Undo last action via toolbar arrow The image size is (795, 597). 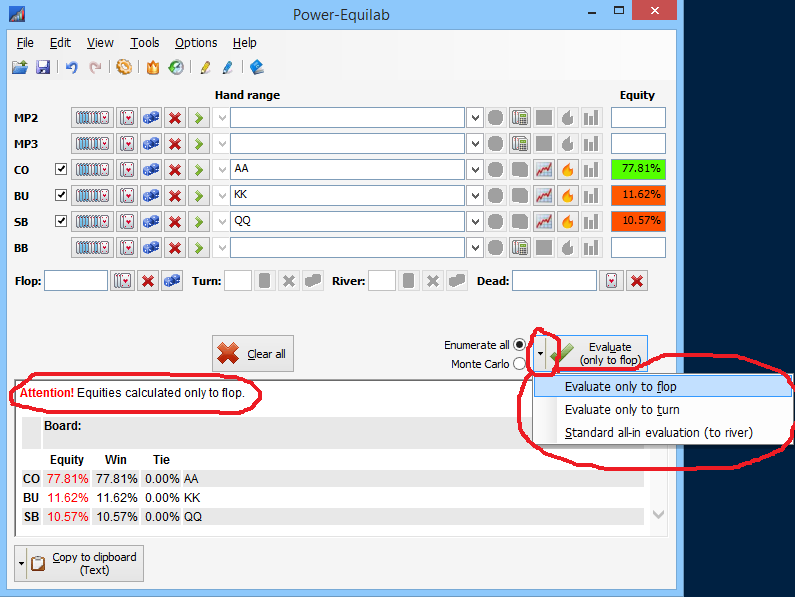point(71,67)
